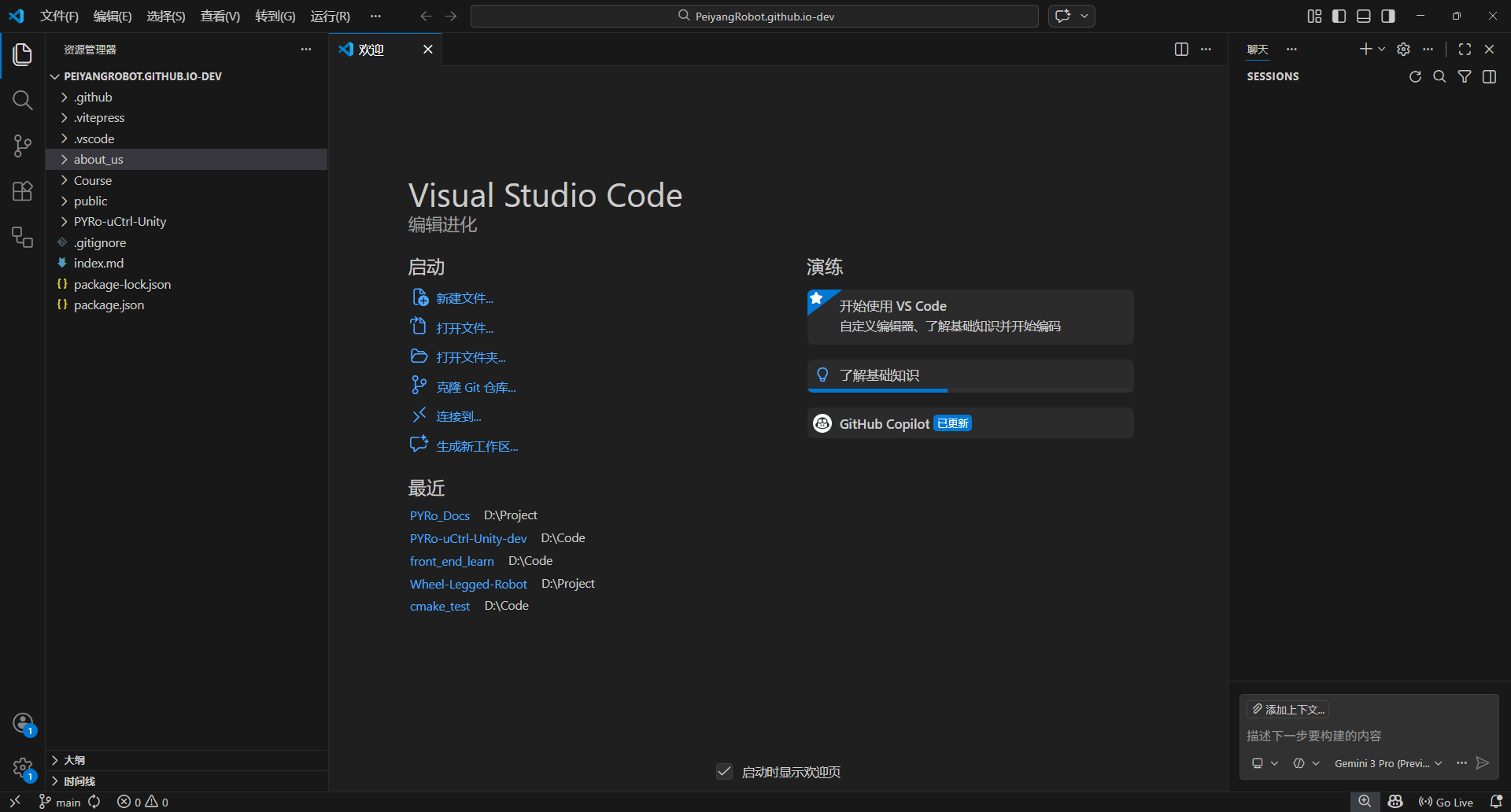Screen dimensions: 1511x812
Task: Open the 运行(R) menu
Action: 331,17
